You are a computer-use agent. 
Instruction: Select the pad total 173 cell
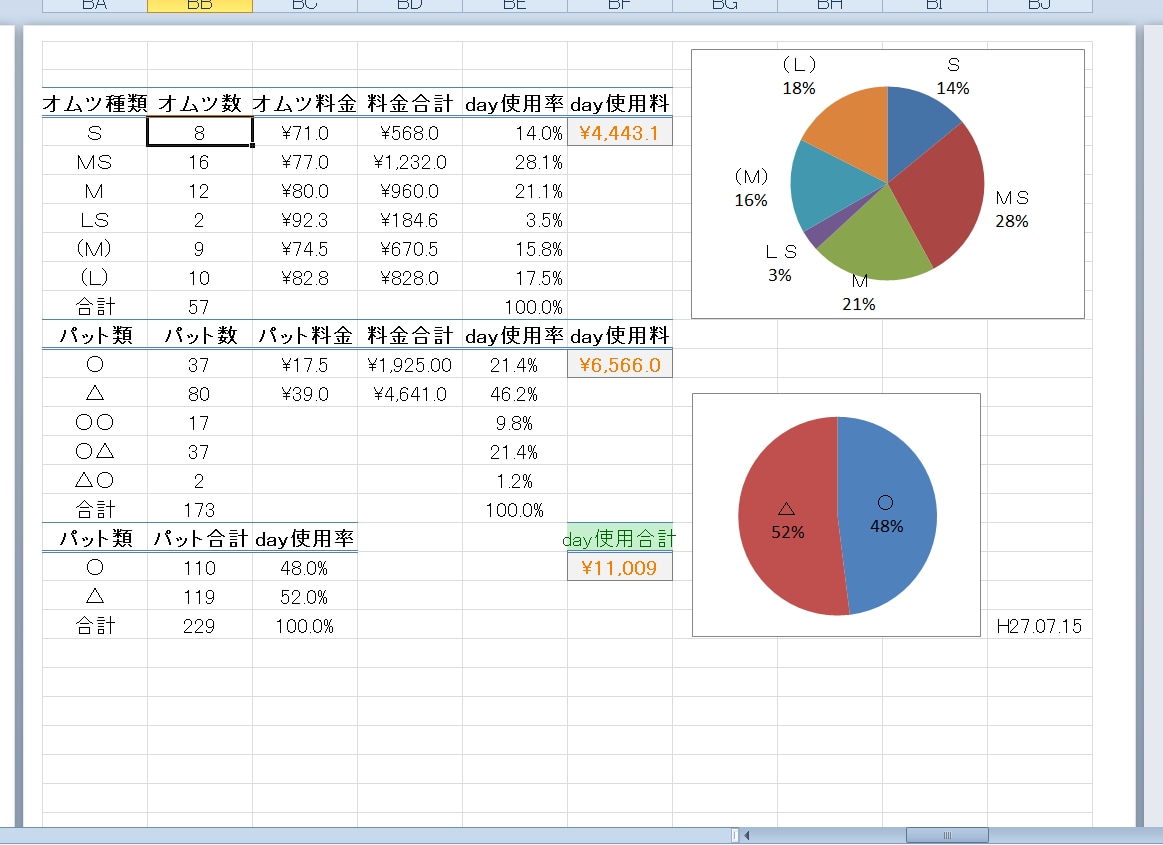[200, 510]
